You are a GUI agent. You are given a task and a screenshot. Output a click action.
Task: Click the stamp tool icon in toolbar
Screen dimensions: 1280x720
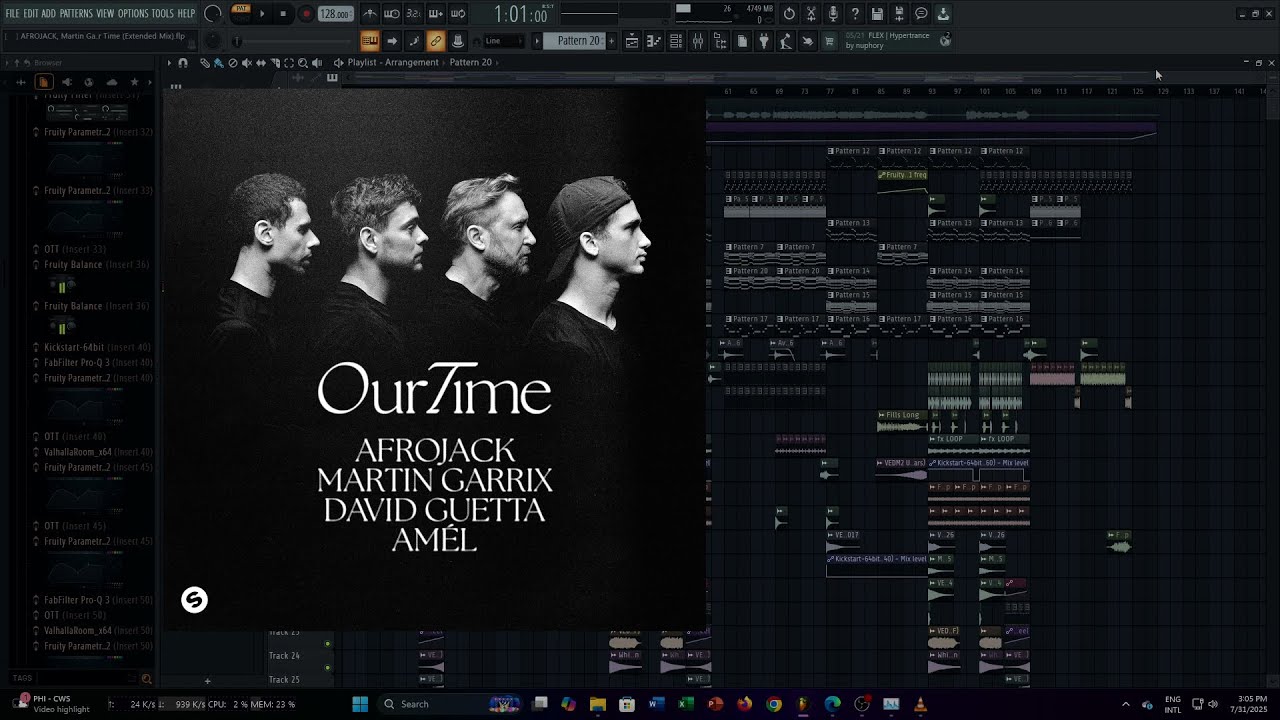(x=457, y=41)
